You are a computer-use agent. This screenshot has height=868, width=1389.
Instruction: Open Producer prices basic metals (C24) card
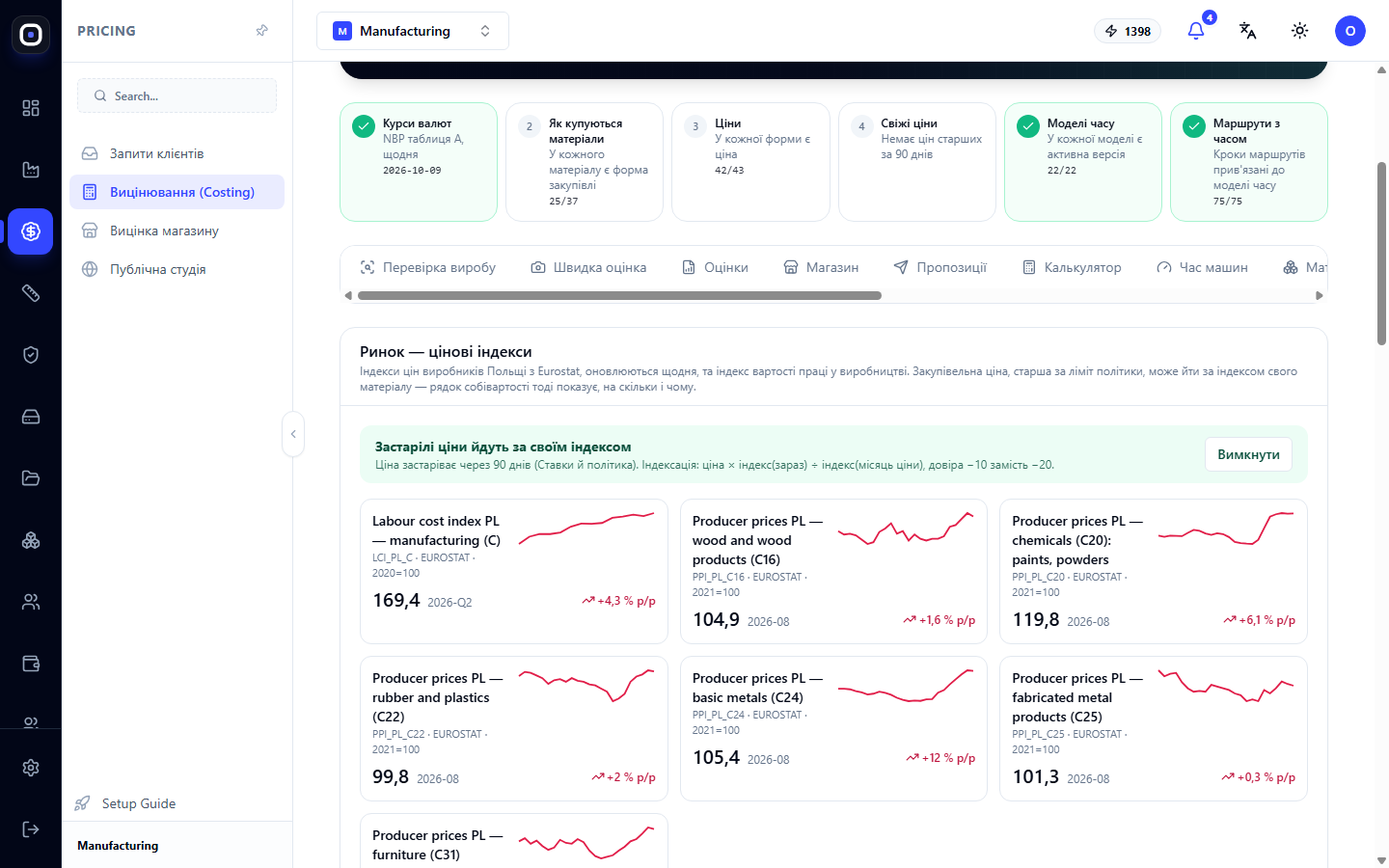(833, 728)
